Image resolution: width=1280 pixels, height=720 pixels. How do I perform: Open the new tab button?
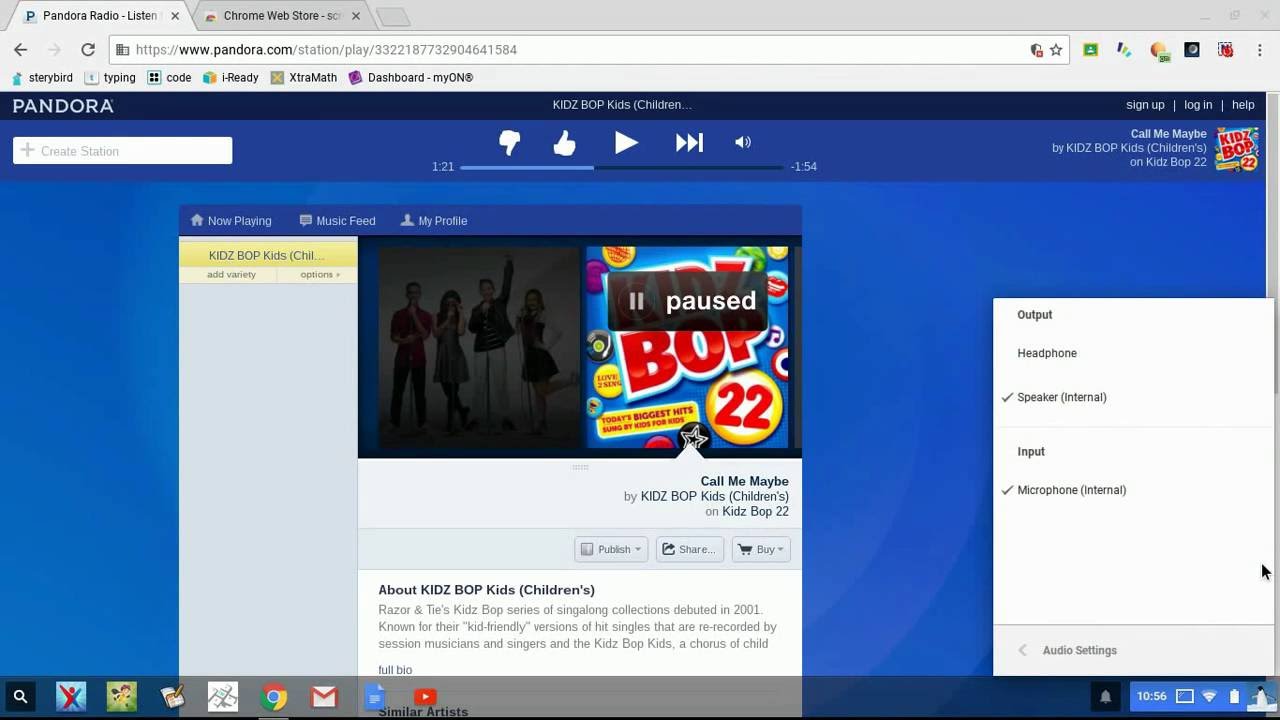[x=393, y=17]
